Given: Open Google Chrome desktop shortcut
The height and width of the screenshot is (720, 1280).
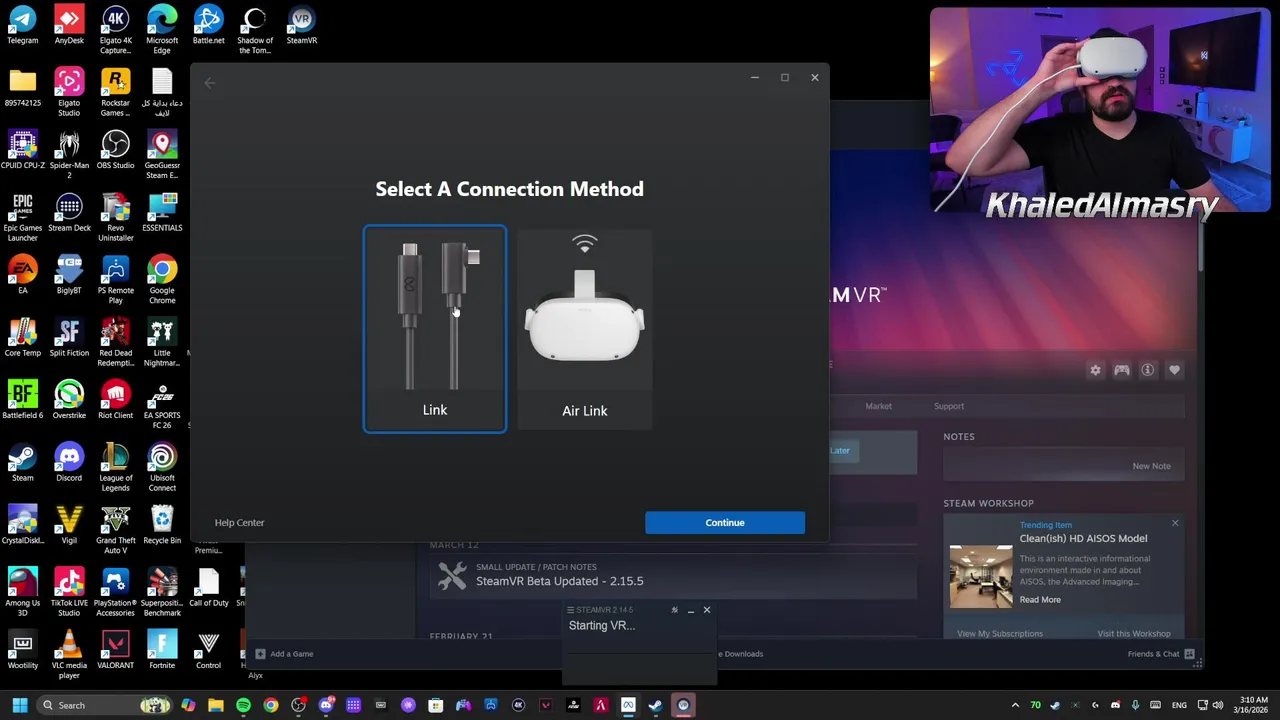Looking at the screenshot, I should tap(162, 280).
